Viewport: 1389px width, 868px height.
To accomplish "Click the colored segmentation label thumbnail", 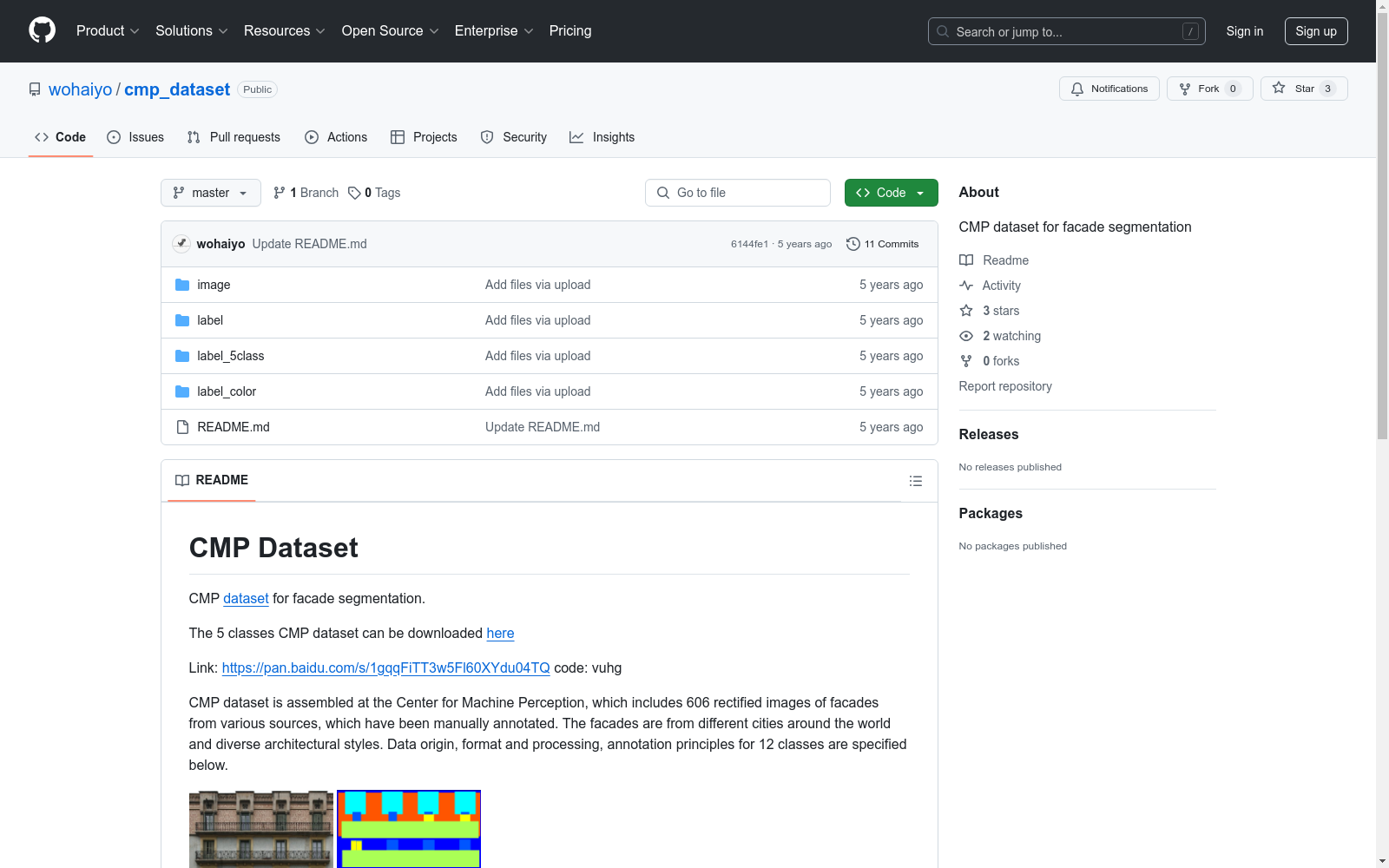I will [x=409, y=829].
